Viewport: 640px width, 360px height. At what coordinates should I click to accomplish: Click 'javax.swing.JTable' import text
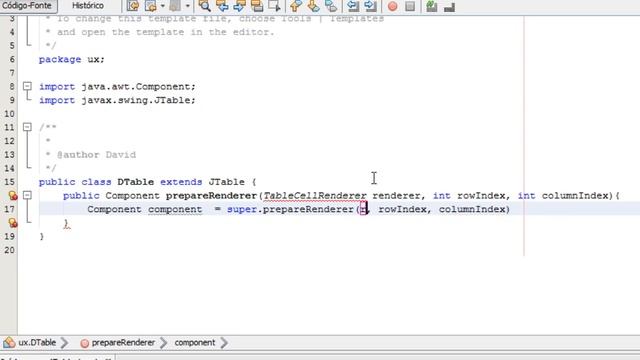136,100
